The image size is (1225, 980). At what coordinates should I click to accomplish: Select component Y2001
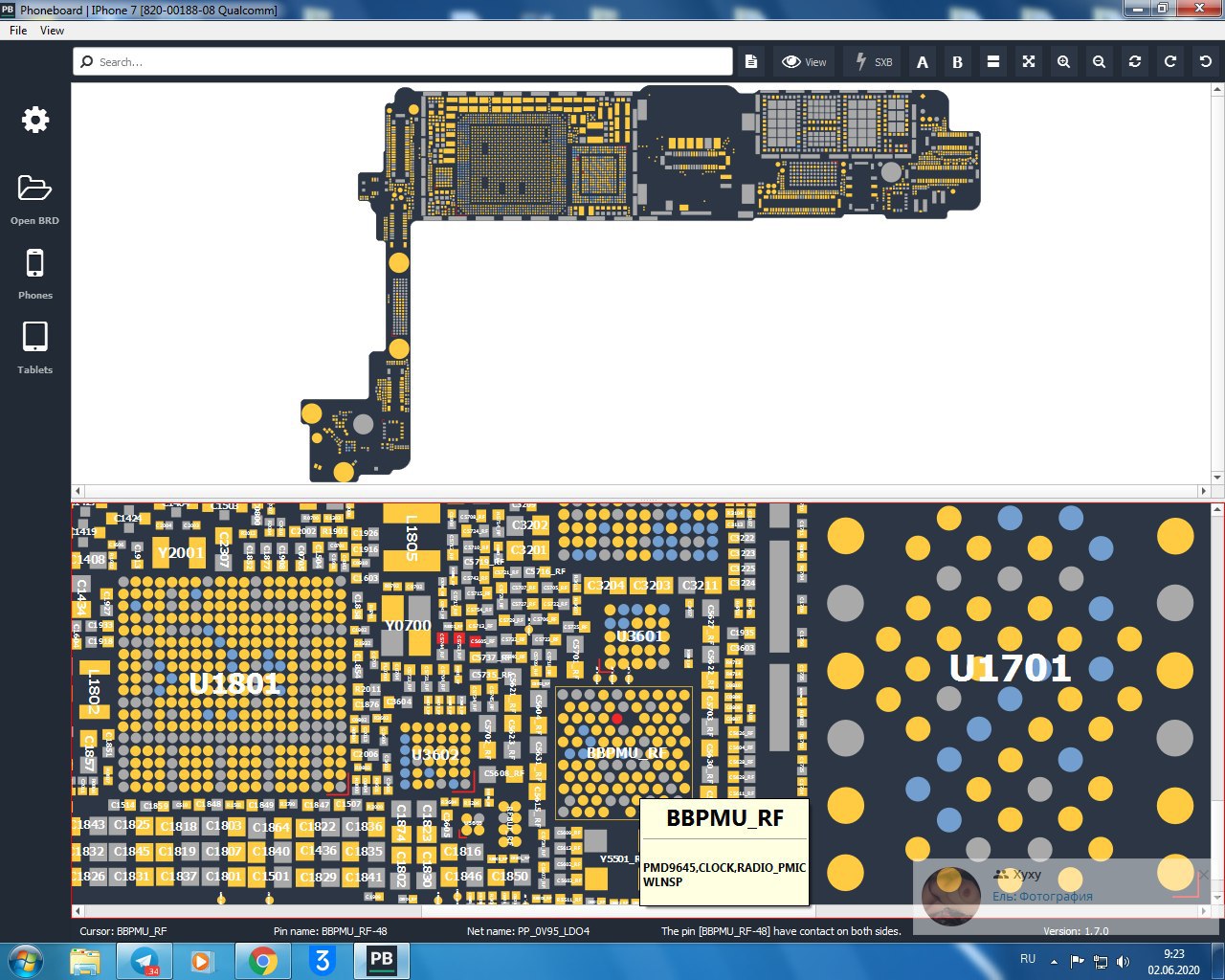click(181, 552)
